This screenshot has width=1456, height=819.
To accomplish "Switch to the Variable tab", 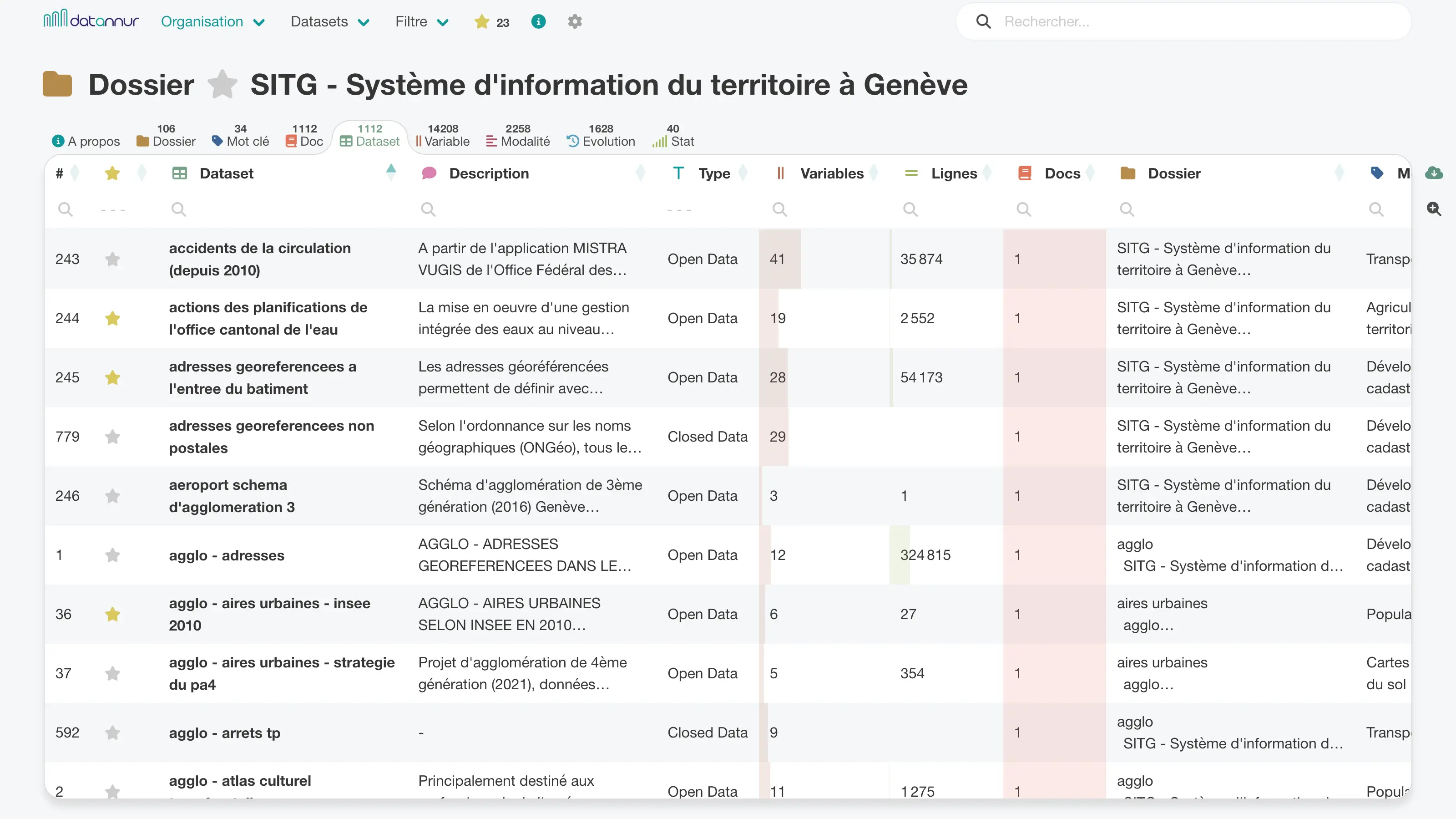I will (443, 136).
